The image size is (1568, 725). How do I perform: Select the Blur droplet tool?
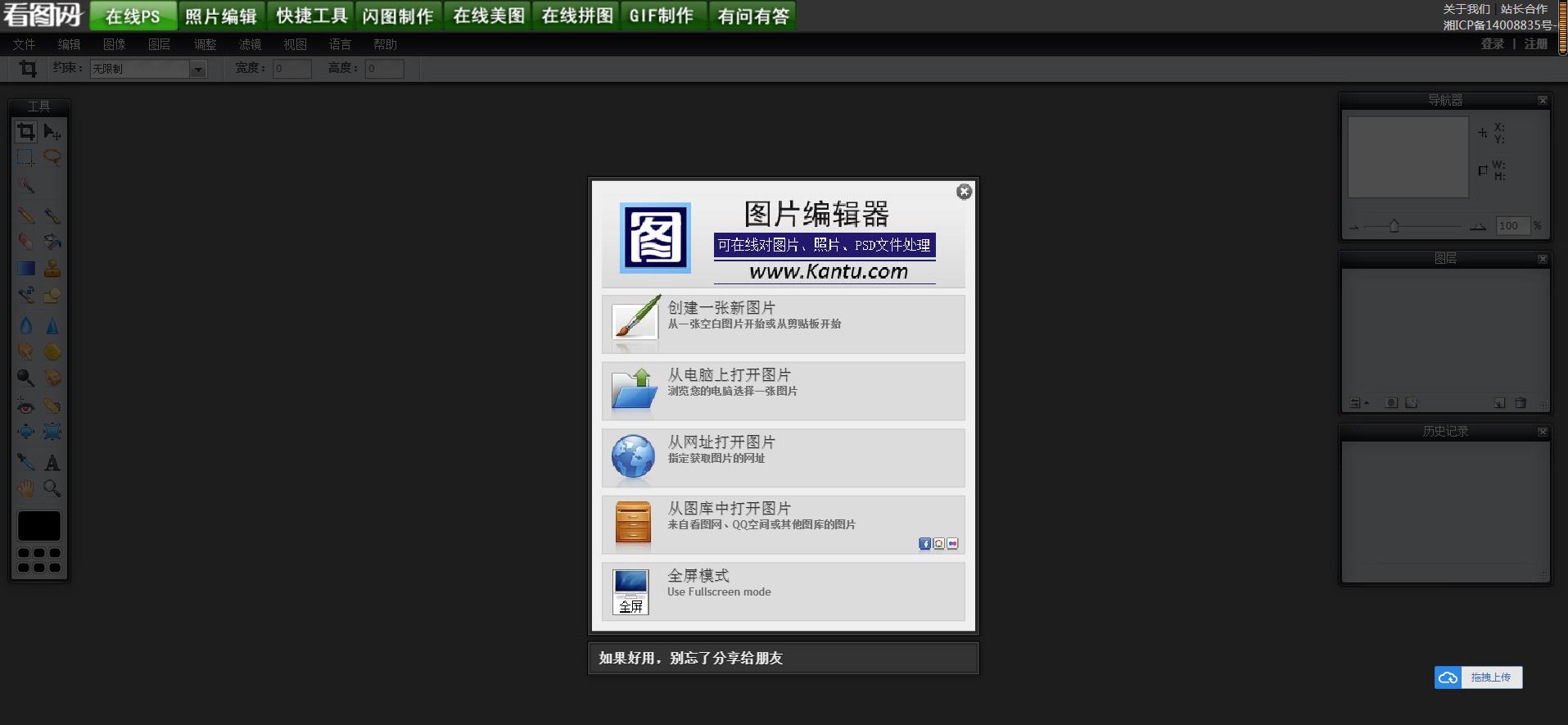pos(26,326)
